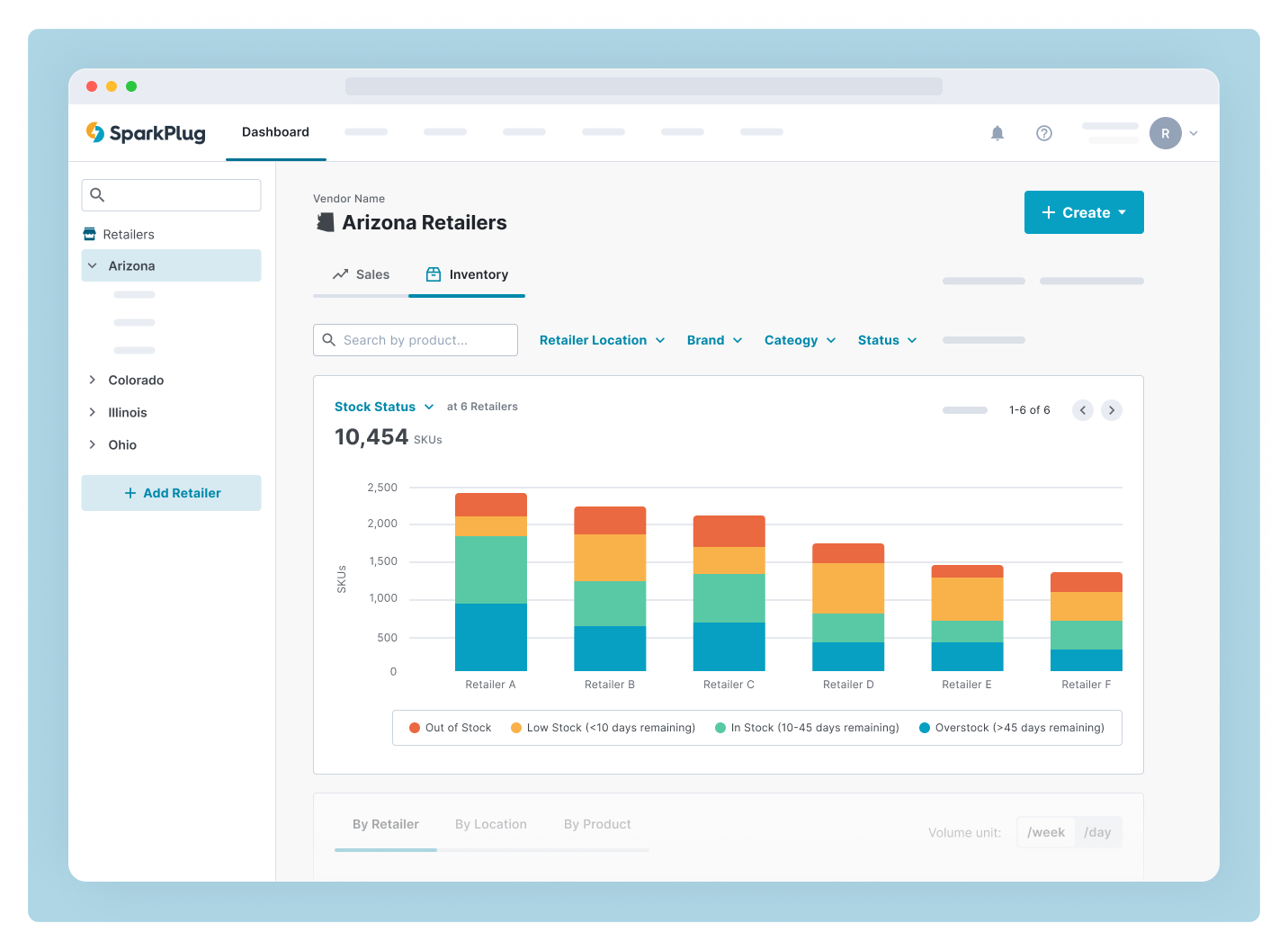Expand the Colorado tree item

(93, 380)
